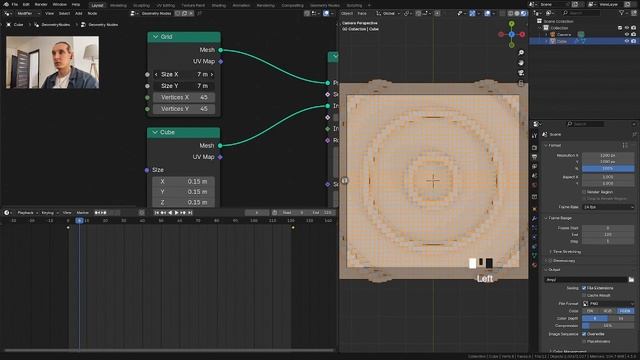640x360 pixels.
Task: Toggle the Overwrite checkbox
Action: [x=584, y=334]
